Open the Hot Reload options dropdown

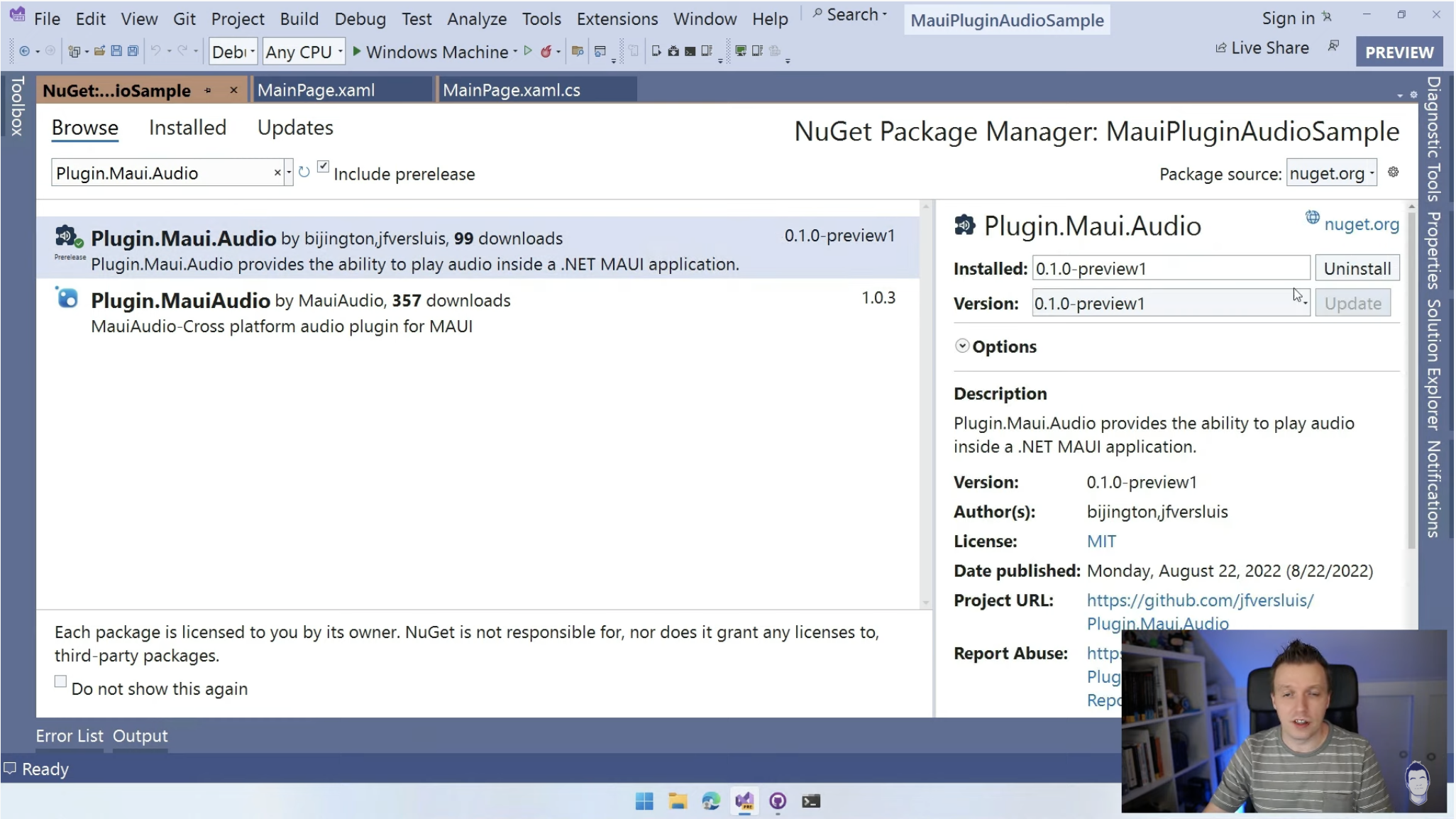[x=558, y=52]
